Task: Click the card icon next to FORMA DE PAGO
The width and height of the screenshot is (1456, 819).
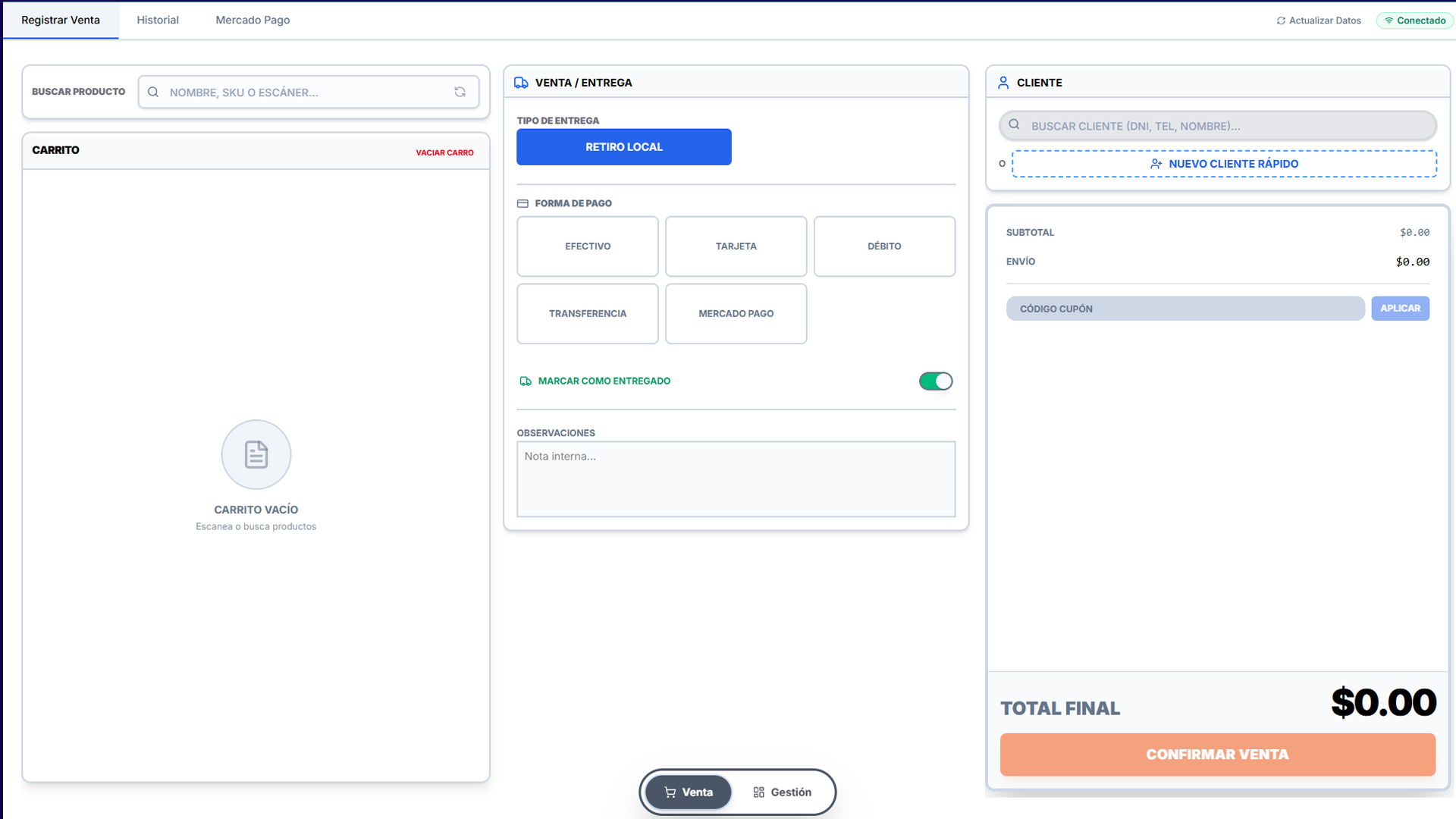Action: coord(523,203)
